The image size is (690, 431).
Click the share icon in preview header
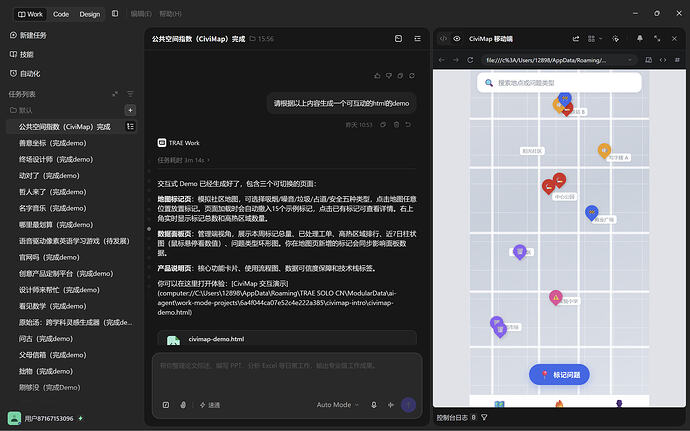pyautogui.click(x=576, y=39)
